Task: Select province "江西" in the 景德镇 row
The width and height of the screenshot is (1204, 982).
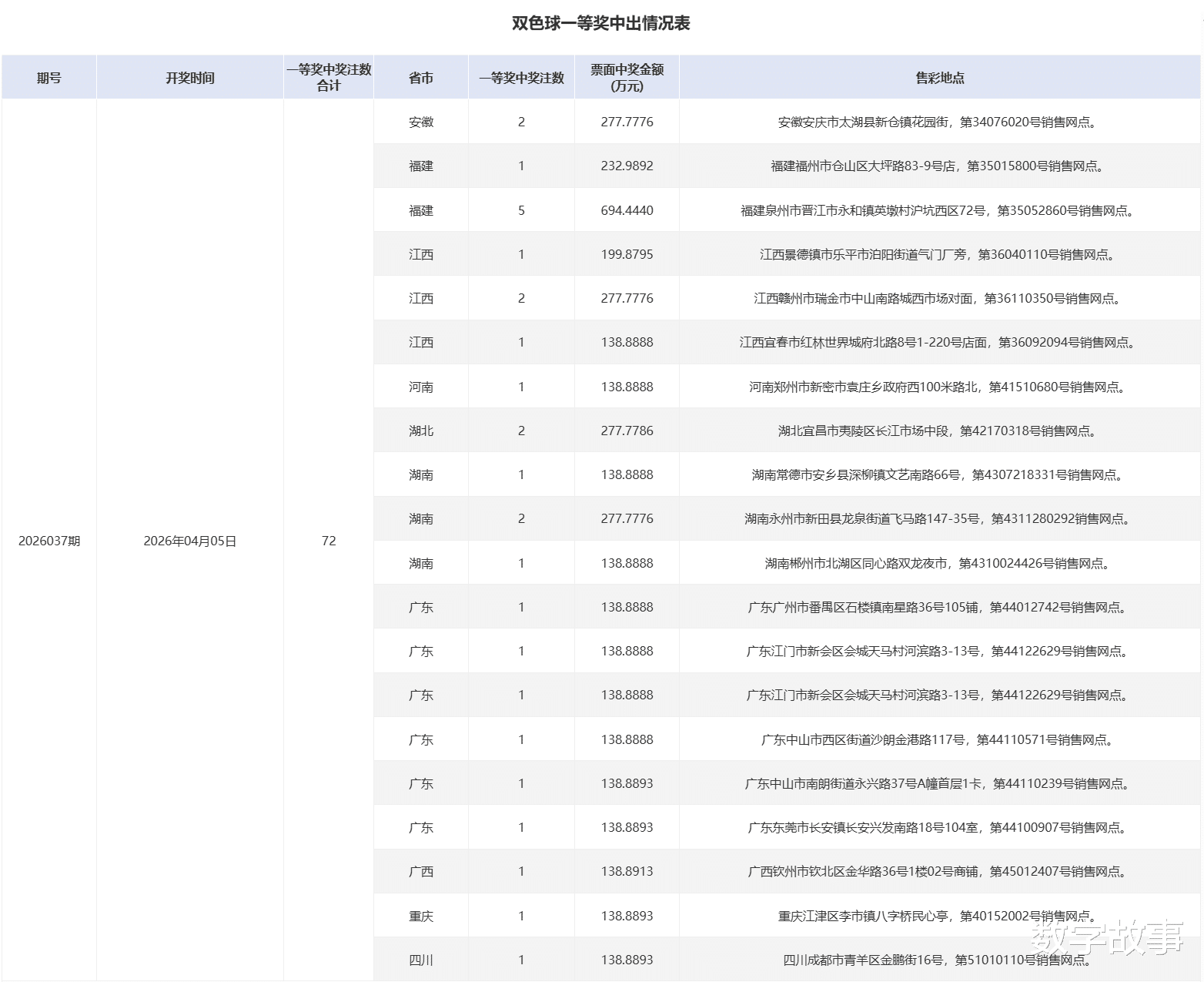Action: [x=421, y=254]
